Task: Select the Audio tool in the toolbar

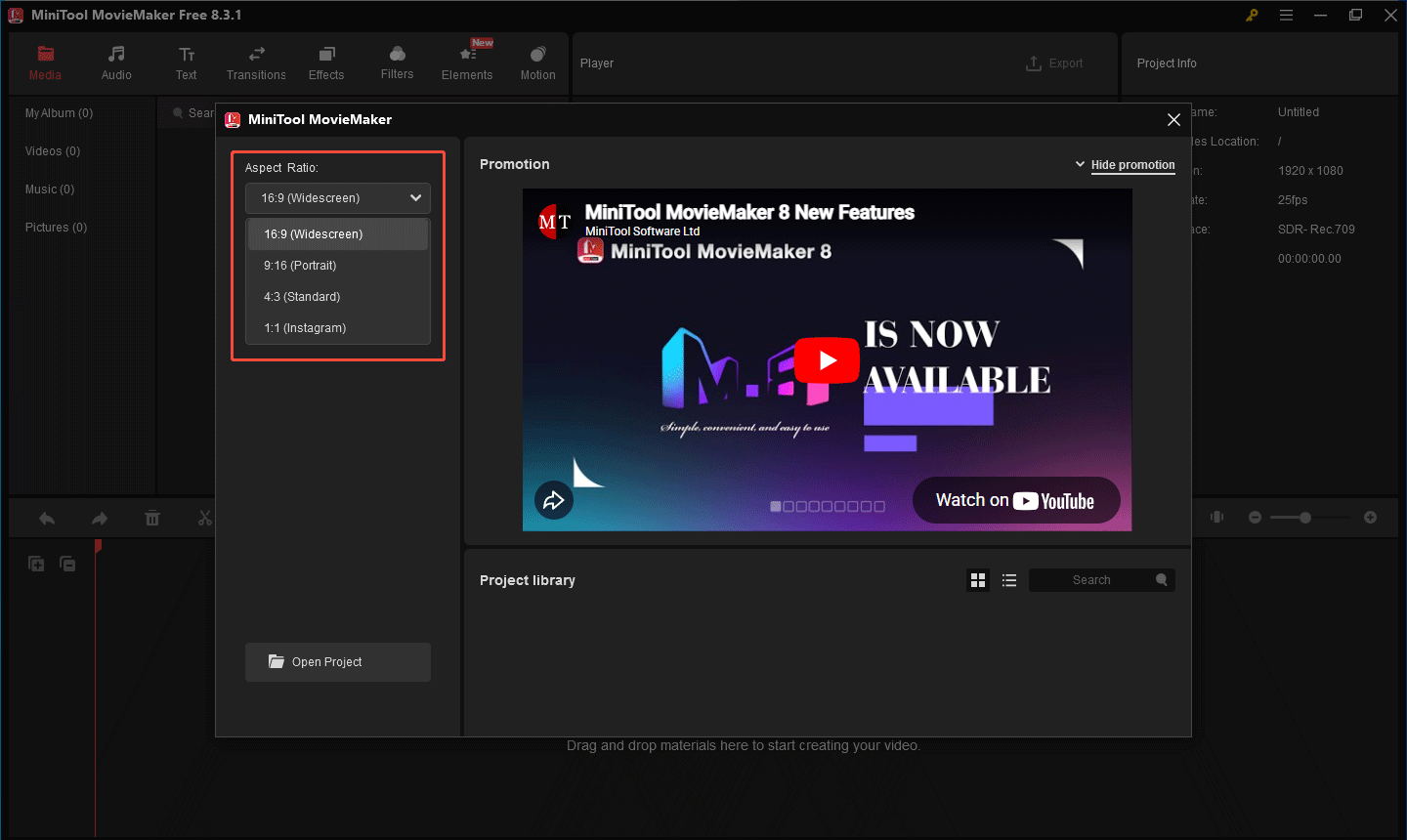Action: pyautogui.click(x=115, y=63)
